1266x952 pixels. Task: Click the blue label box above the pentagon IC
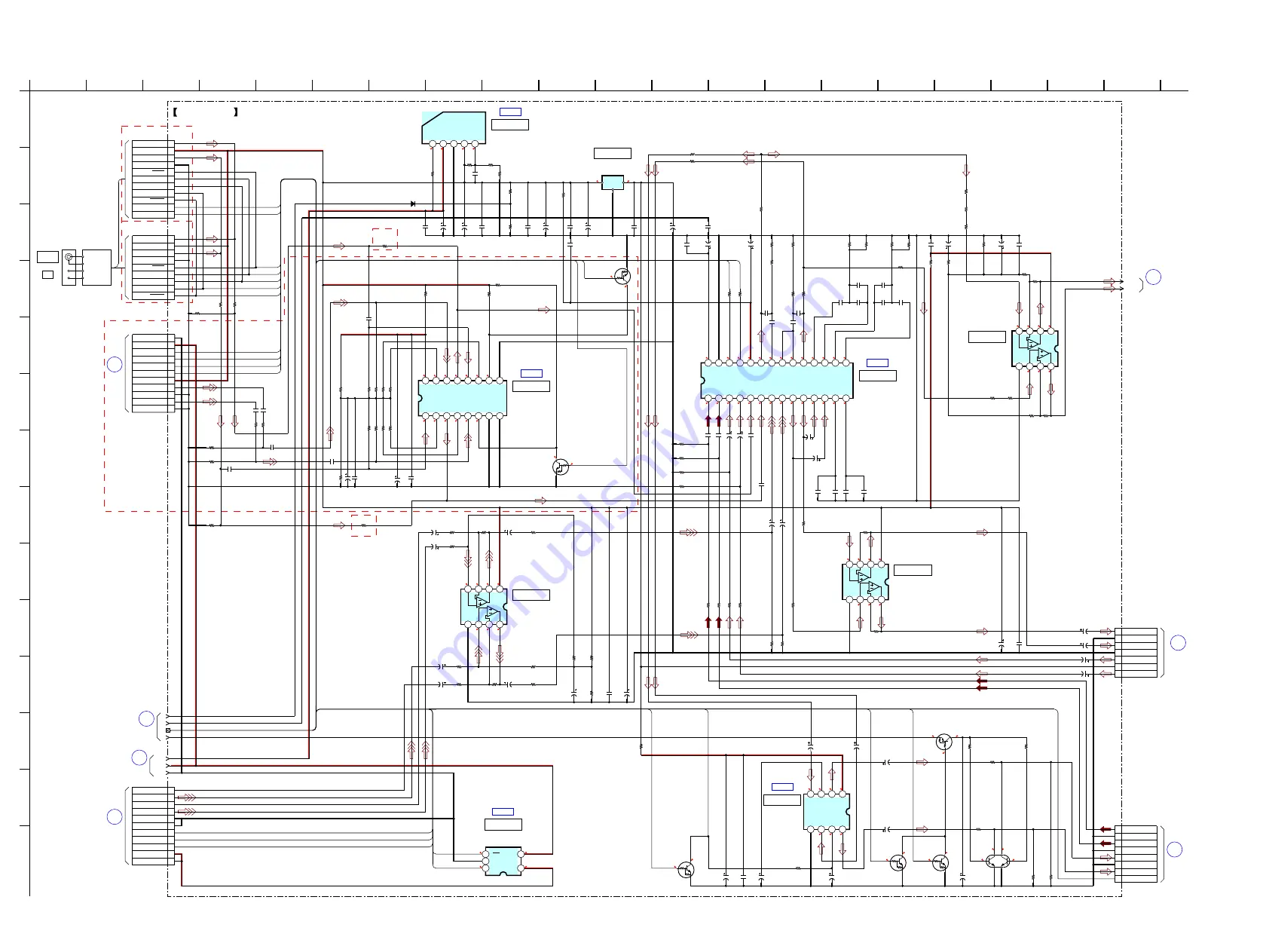[x=510, y=112]
